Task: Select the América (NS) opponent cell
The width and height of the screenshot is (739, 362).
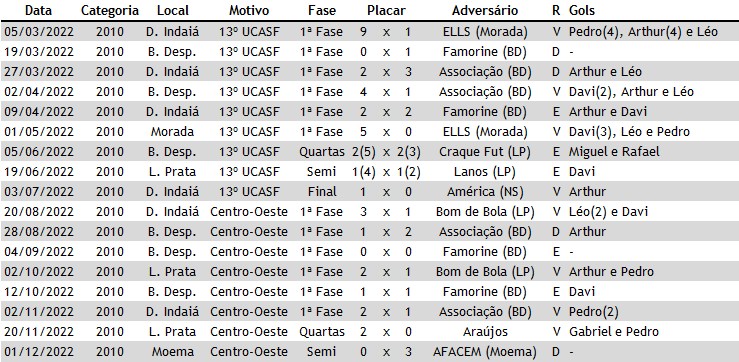Action: (485, 192)
